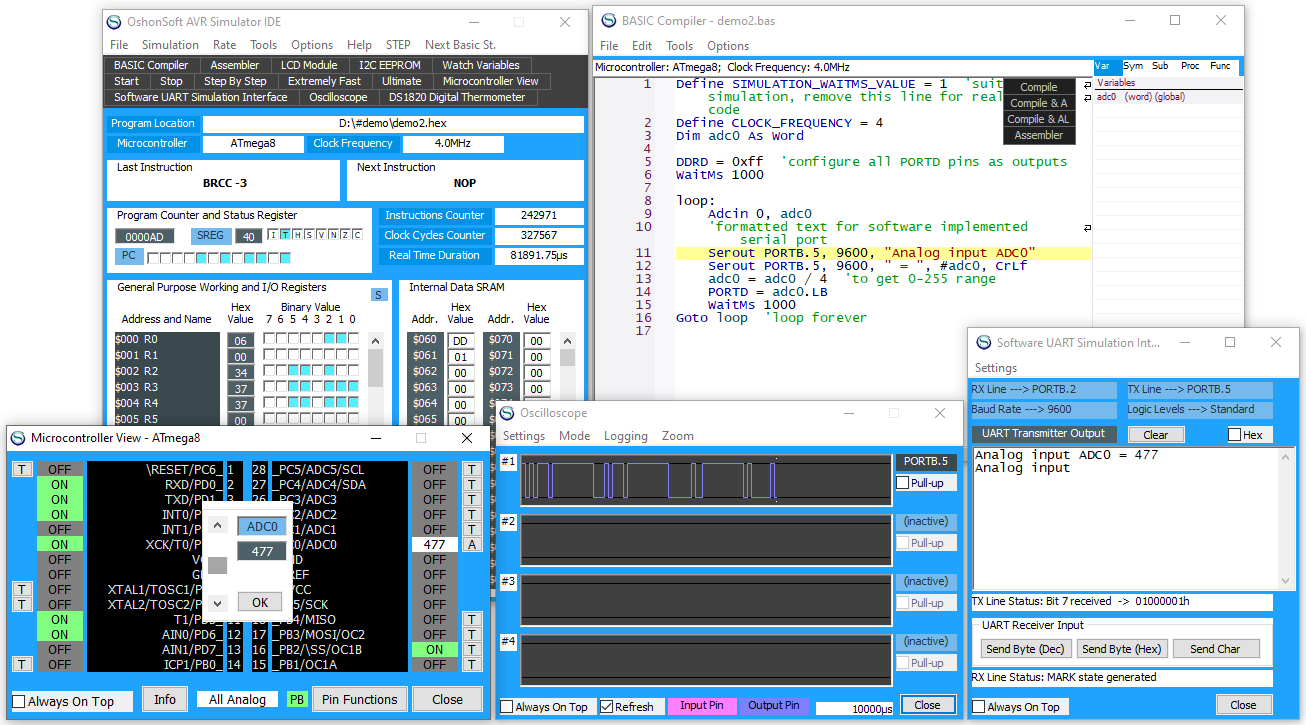Choose Assembler from the compile popup menu
The height and width of the screenshot is (725, 1306).
1039,135
